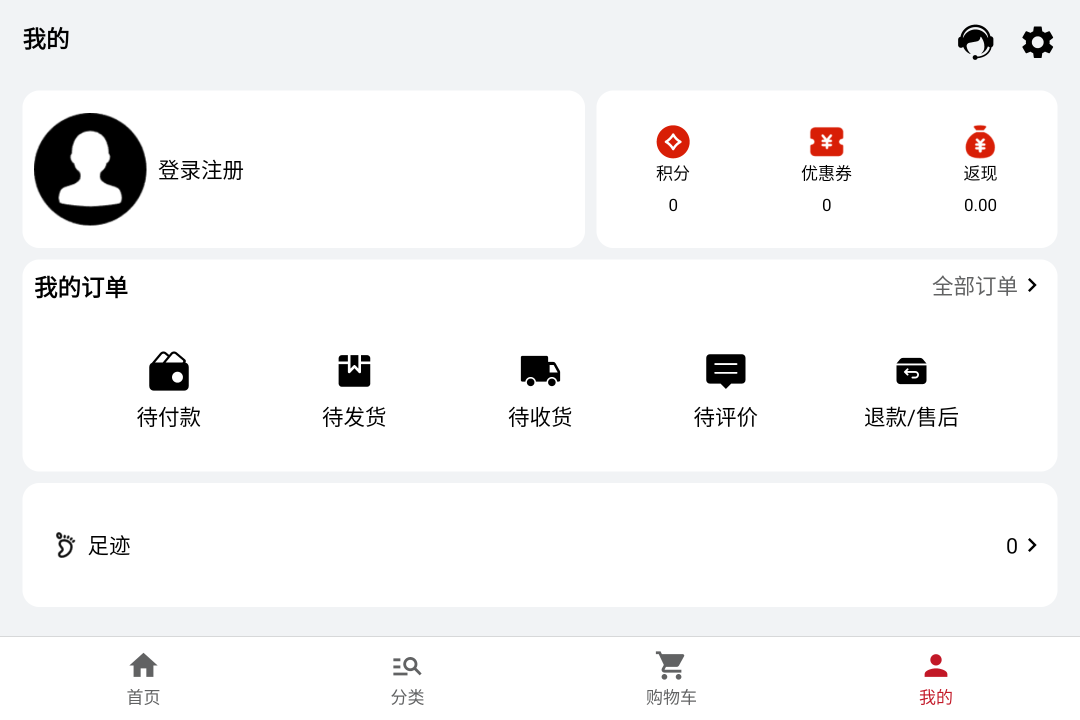Tap the 足迹 footprint icon

coord(65,545)
